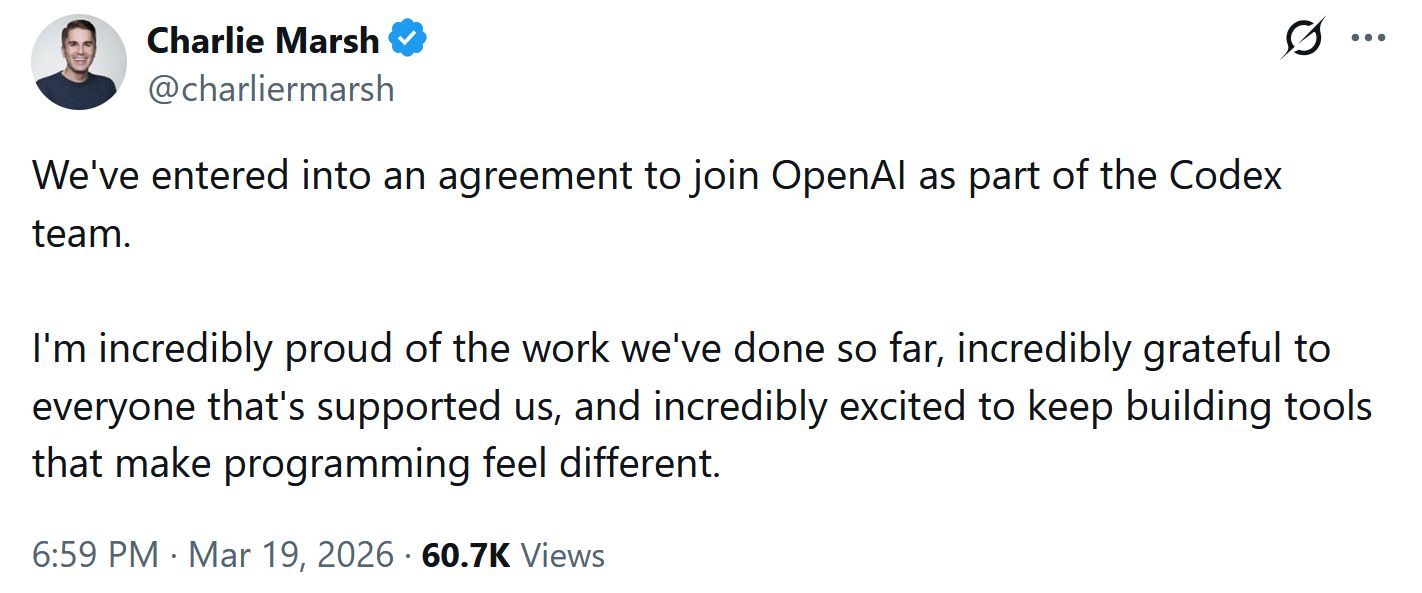
Task: Open the three-dot More options menu
Action: [x=1367, y=38]
